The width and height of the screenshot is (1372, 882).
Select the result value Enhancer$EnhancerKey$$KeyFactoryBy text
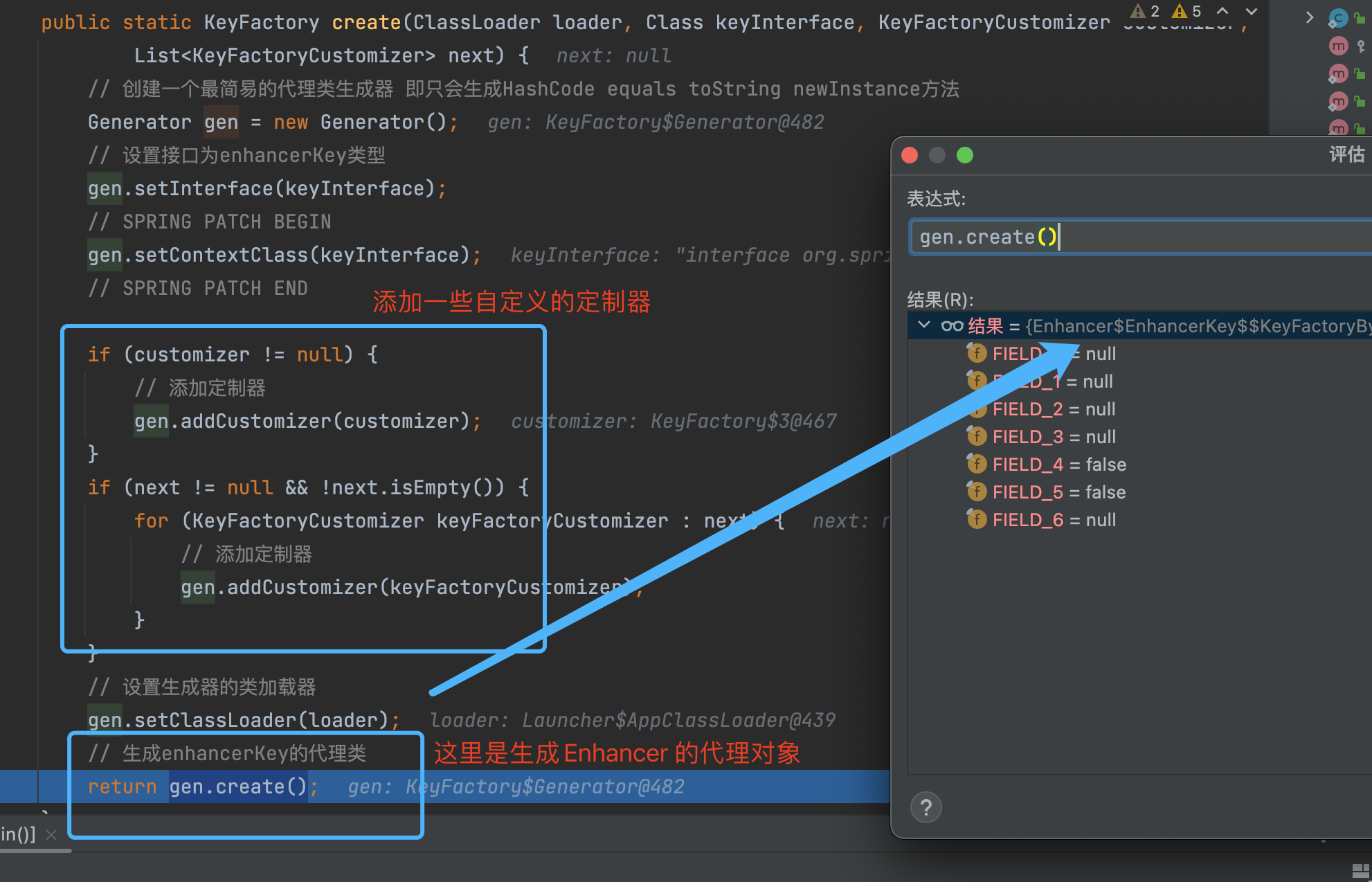coord(1198,326)
